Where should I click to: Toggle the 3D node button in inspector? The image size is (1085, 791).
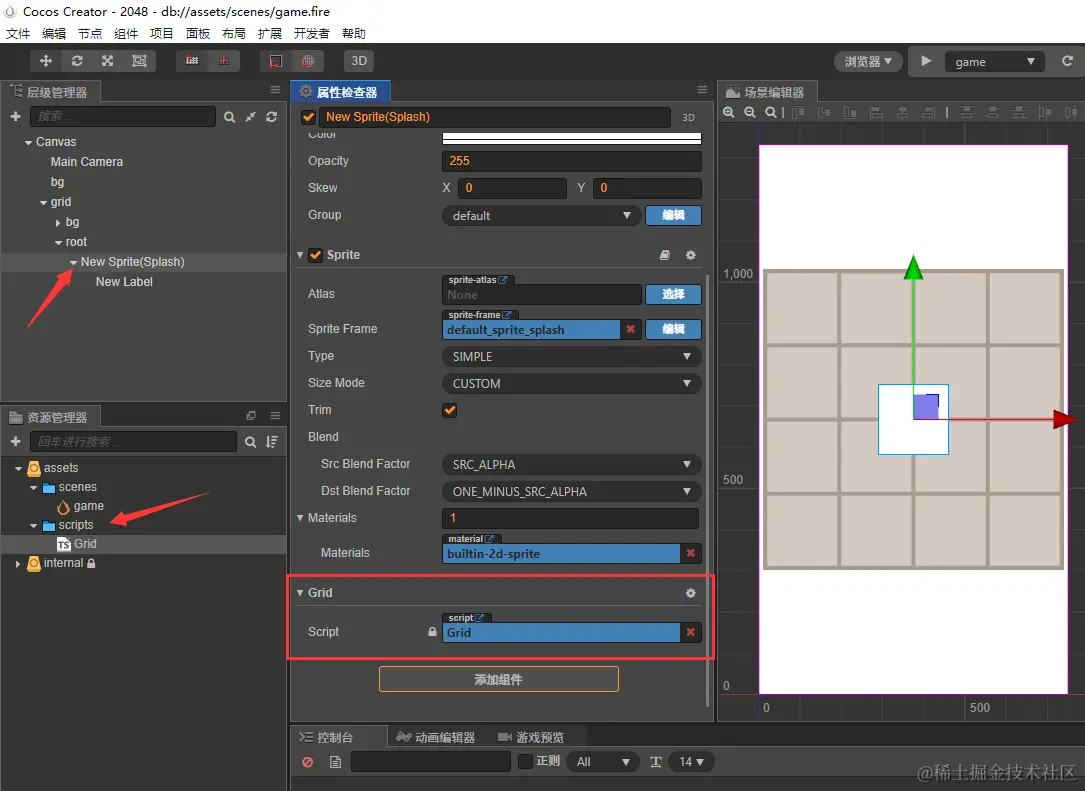[x=689, y=118]
